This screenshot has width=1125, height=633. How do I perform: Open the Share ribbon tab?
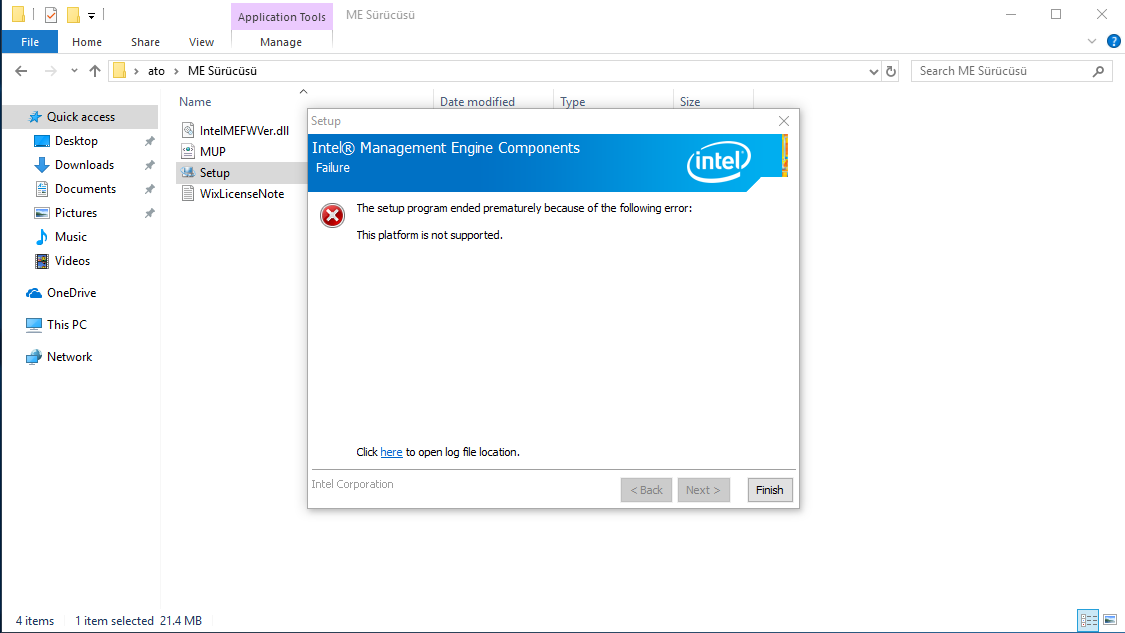pos(145,42)
